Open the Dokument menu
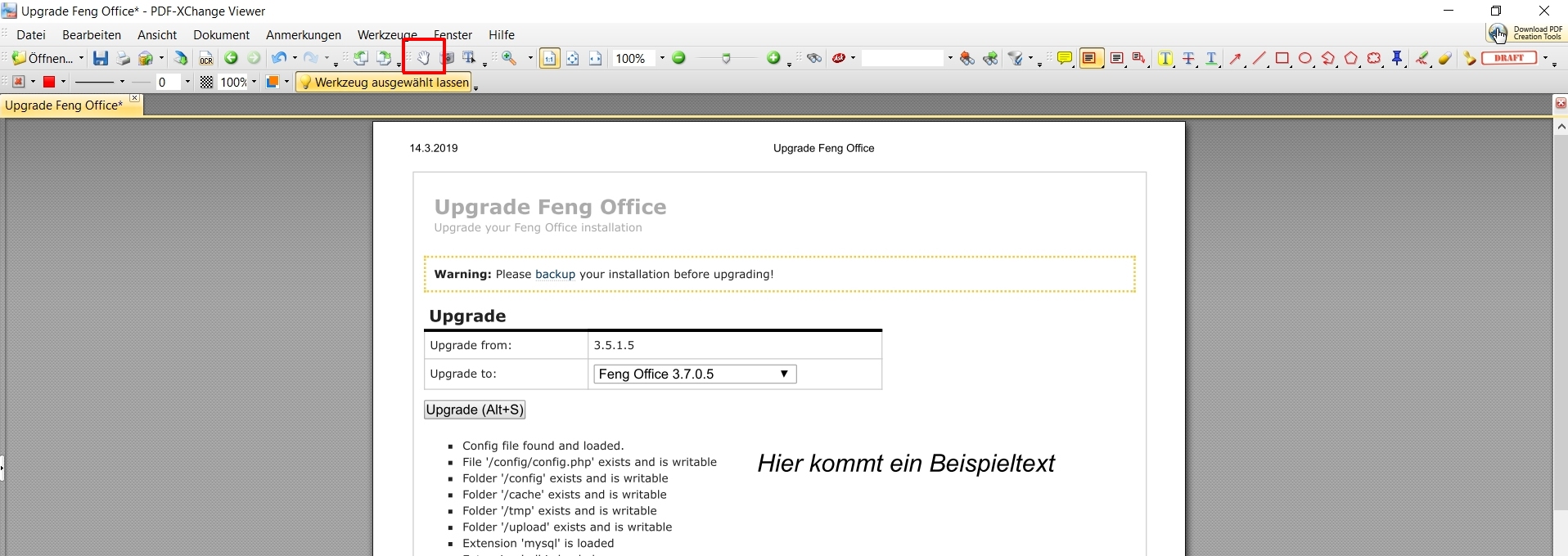 221,34
